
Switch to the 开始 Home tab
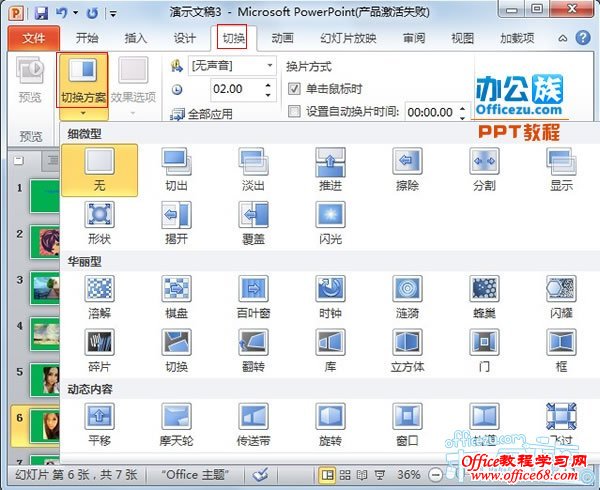87,38
